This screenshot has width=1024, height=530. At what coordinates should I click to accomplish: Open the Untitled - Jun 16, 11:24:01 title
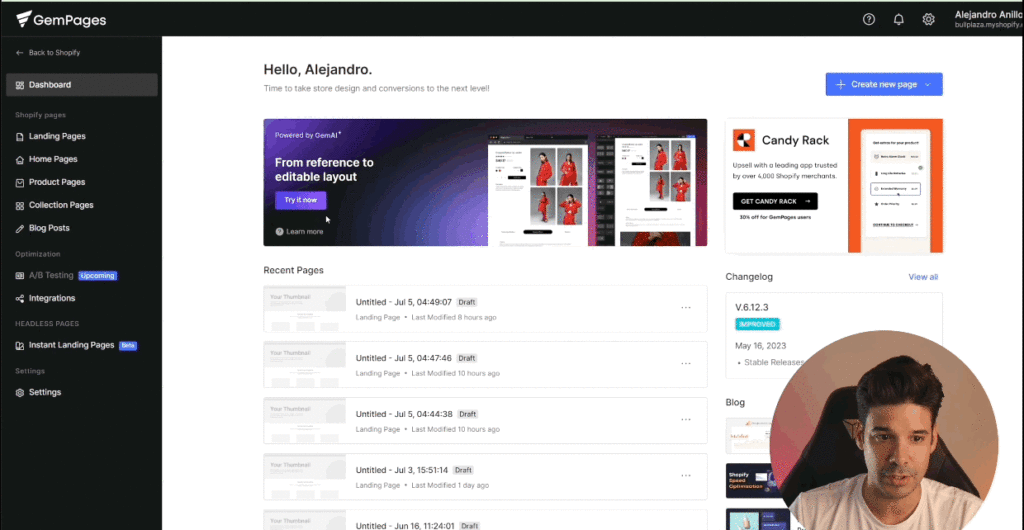tap(404, 525)
